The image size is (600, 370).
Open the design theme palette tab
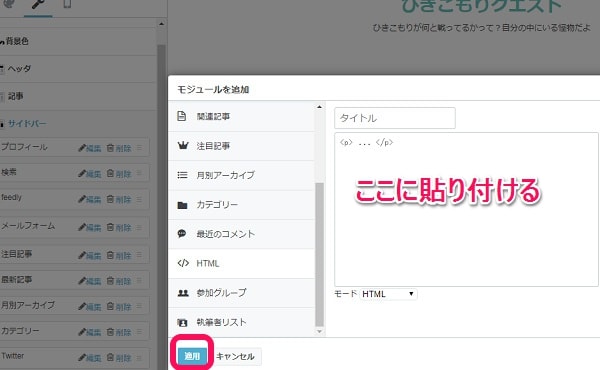tap(9, 4)
